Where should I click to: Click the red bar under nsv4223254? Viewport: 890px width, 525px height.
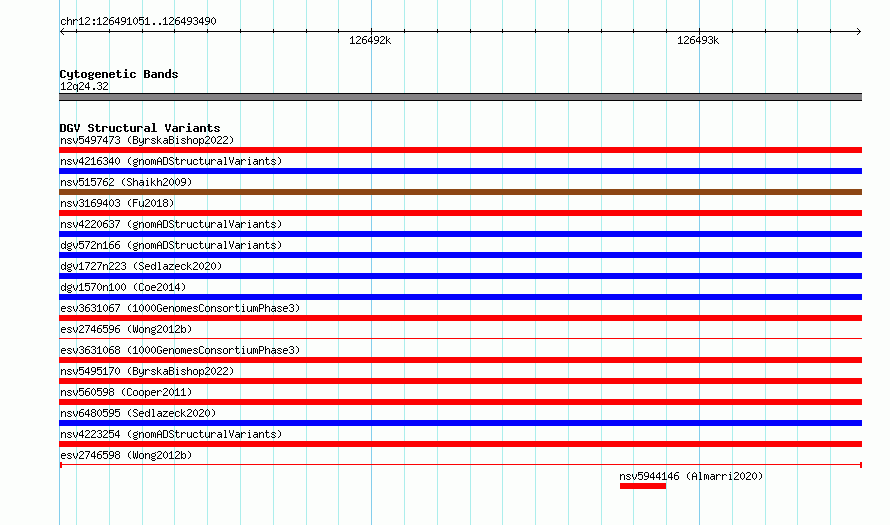point(460,444)
